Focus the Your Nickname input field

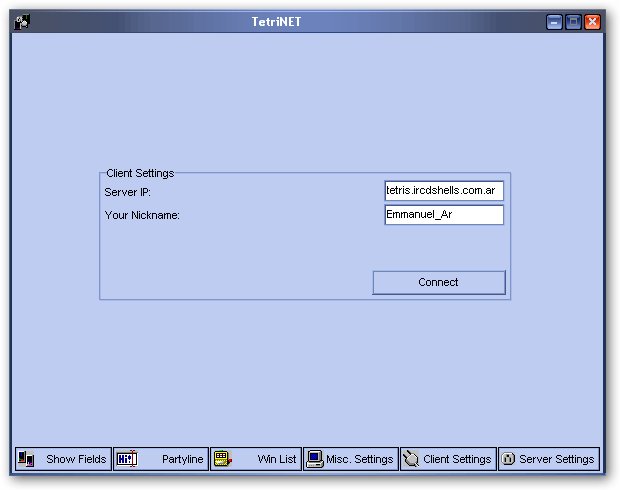(x=444, y=215)
